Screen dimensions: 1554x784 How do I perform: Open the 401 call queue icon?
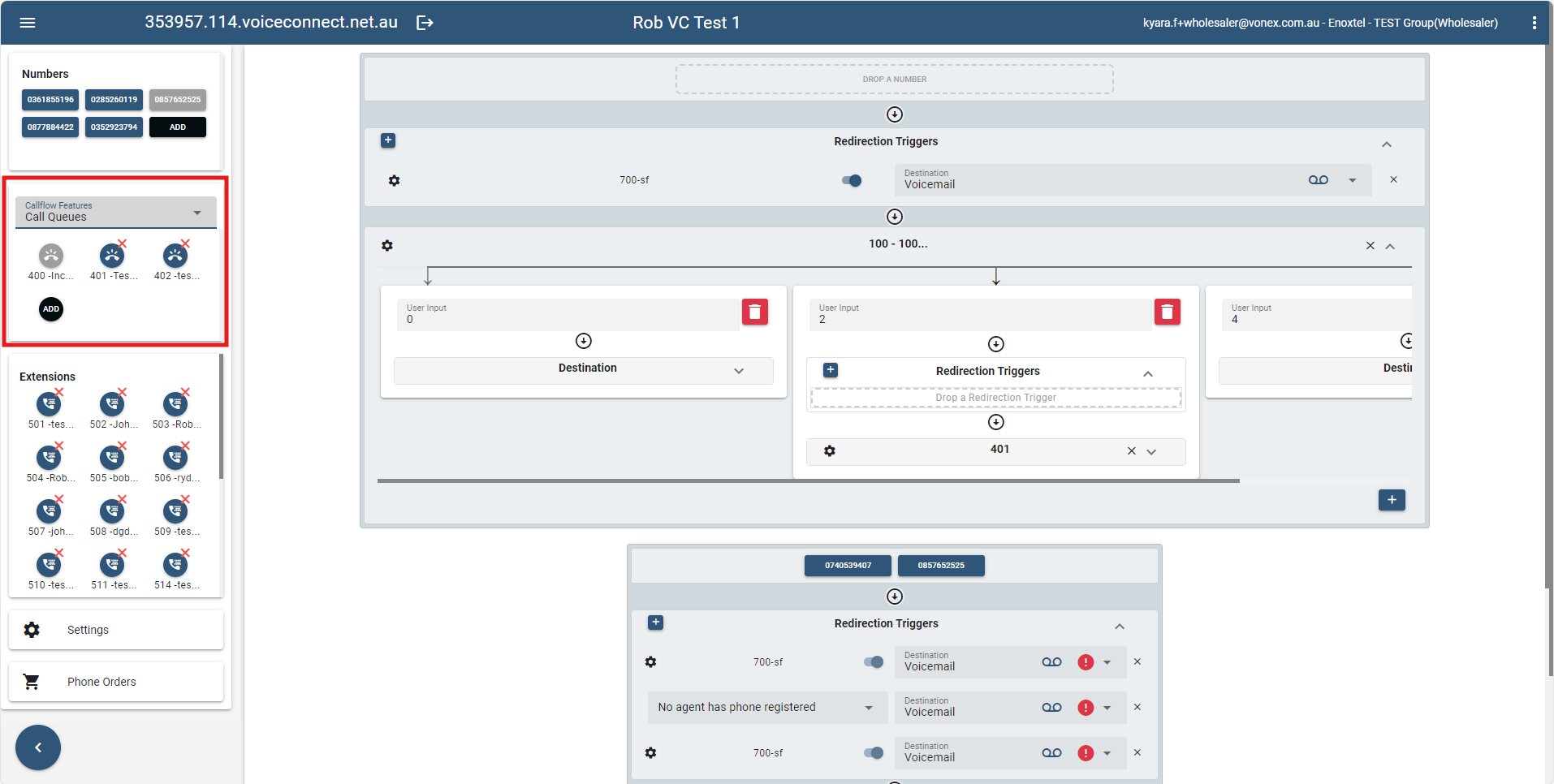pyautogui.click(x=112, y=256)
